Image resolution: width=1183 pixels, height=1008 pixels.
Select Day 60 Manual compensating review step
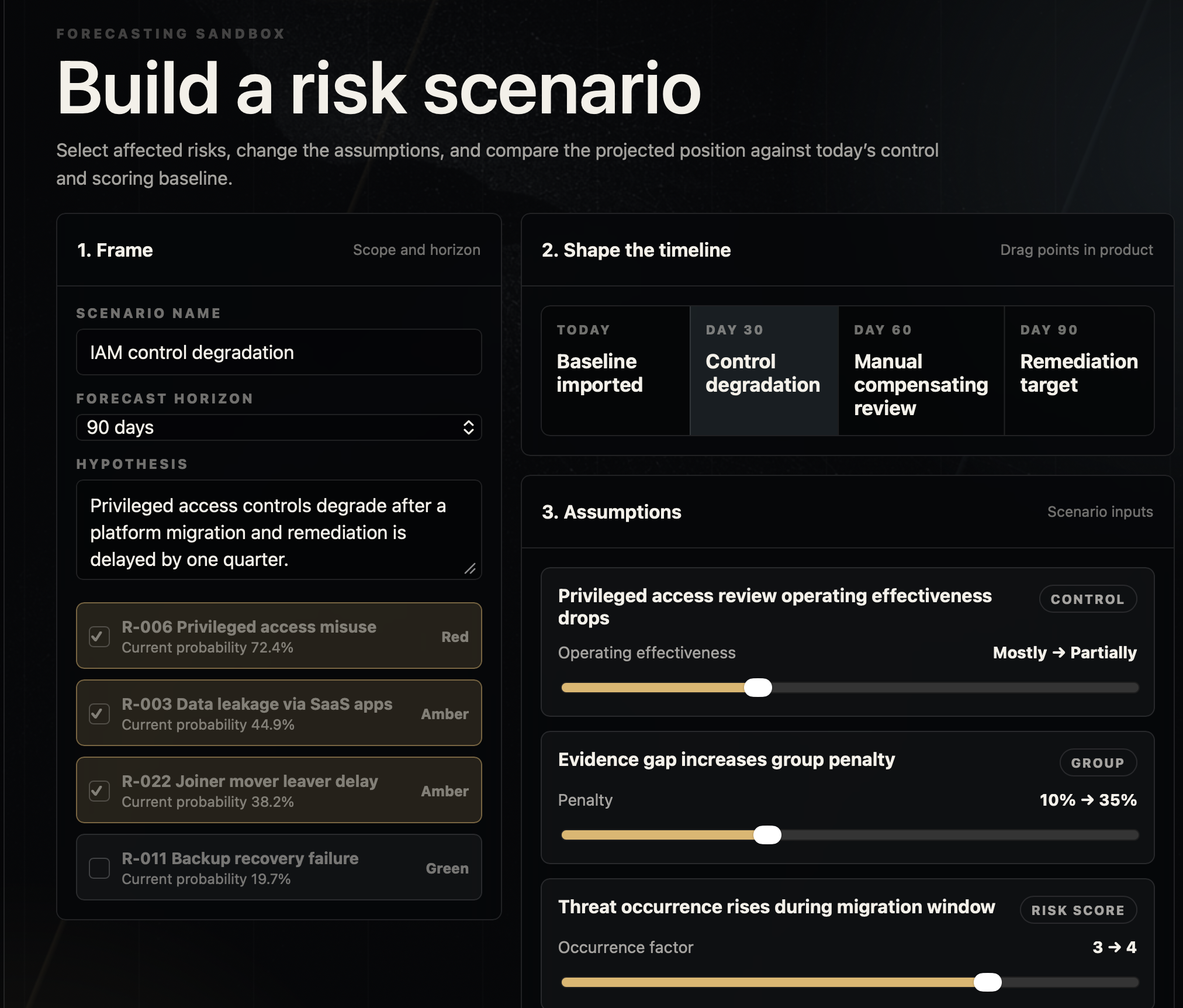(x=921, y=371)
